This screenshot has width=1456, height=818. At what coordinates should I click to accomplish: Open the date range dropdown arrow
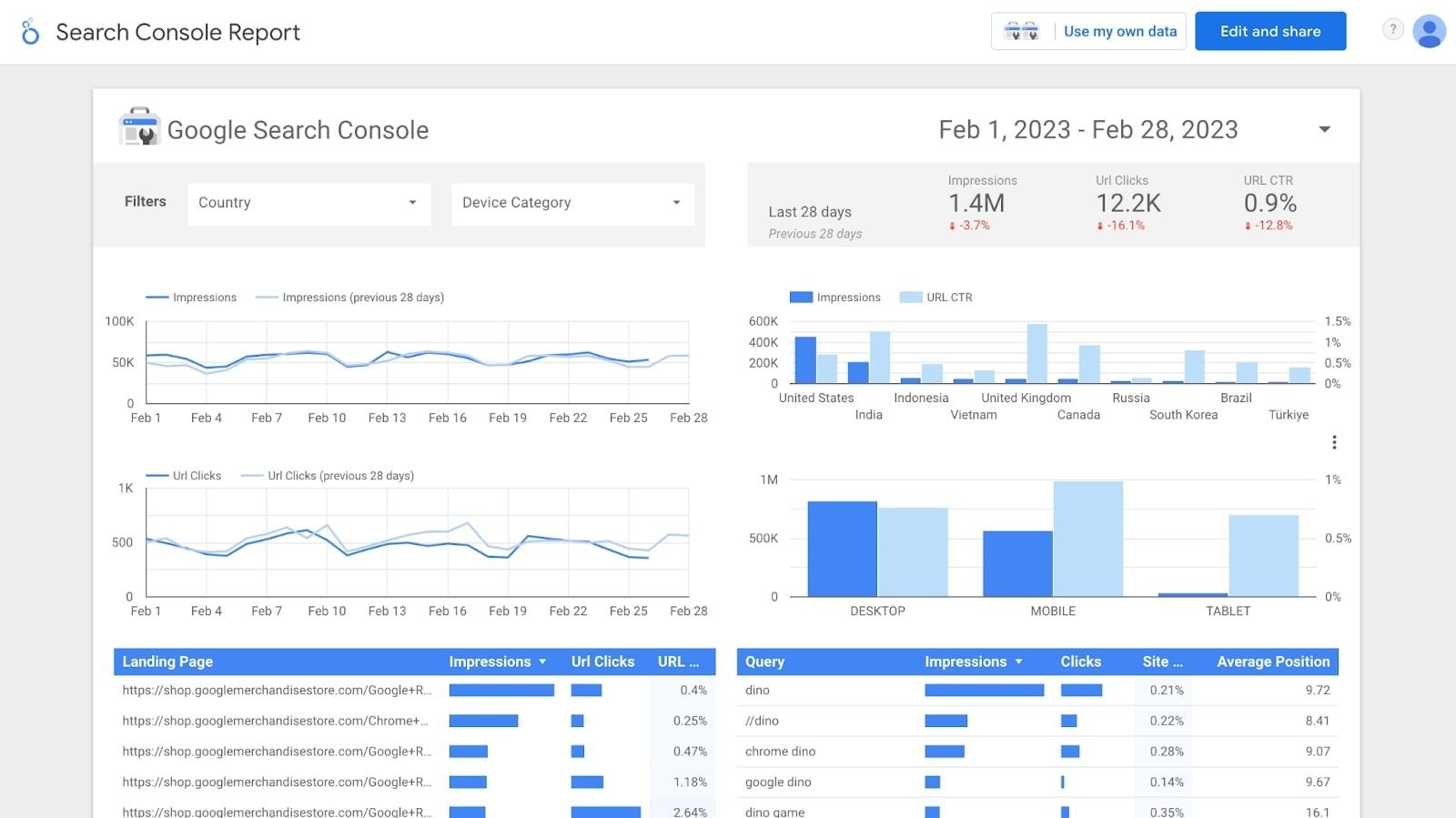pos(1325,129)
